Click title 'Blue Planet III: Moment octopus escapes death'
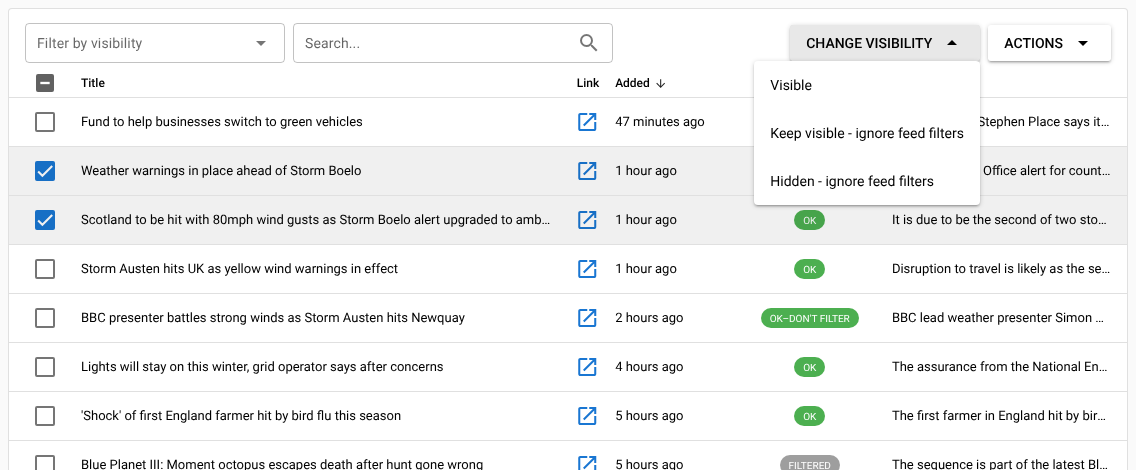Viewport: 1136px width, 470px height. pyautogui.click(x=282, y=464)
